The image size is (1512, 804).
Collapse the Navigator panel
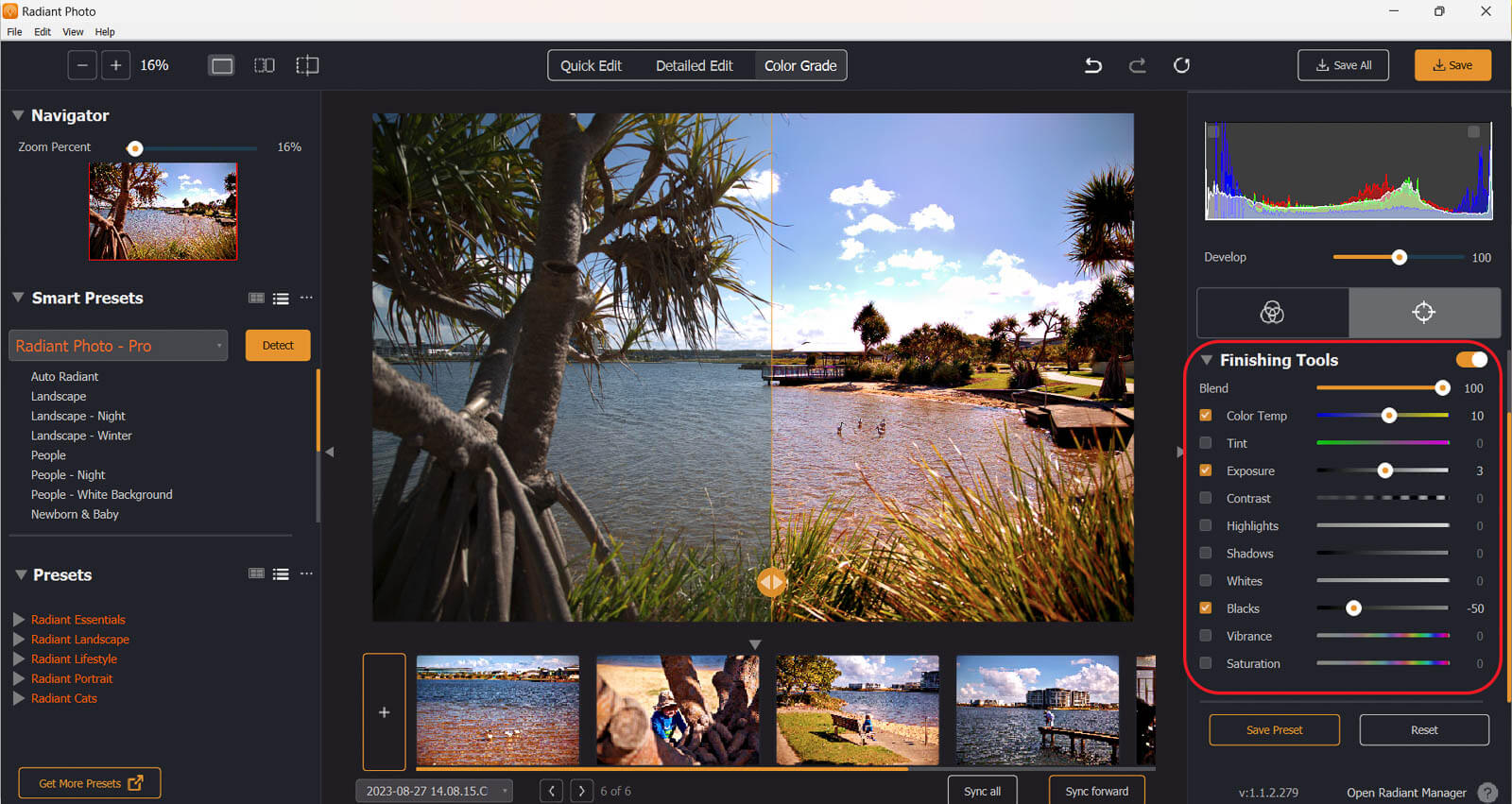point(18,115)
